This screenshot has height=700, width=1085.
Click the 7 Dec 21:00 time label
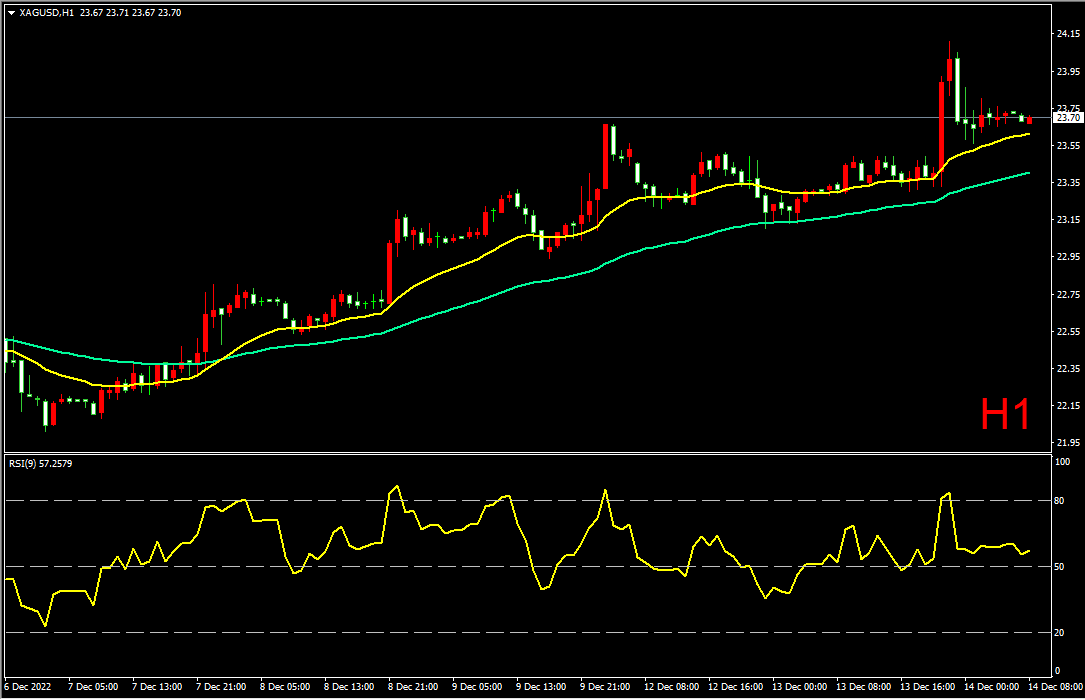click(221, 687)
